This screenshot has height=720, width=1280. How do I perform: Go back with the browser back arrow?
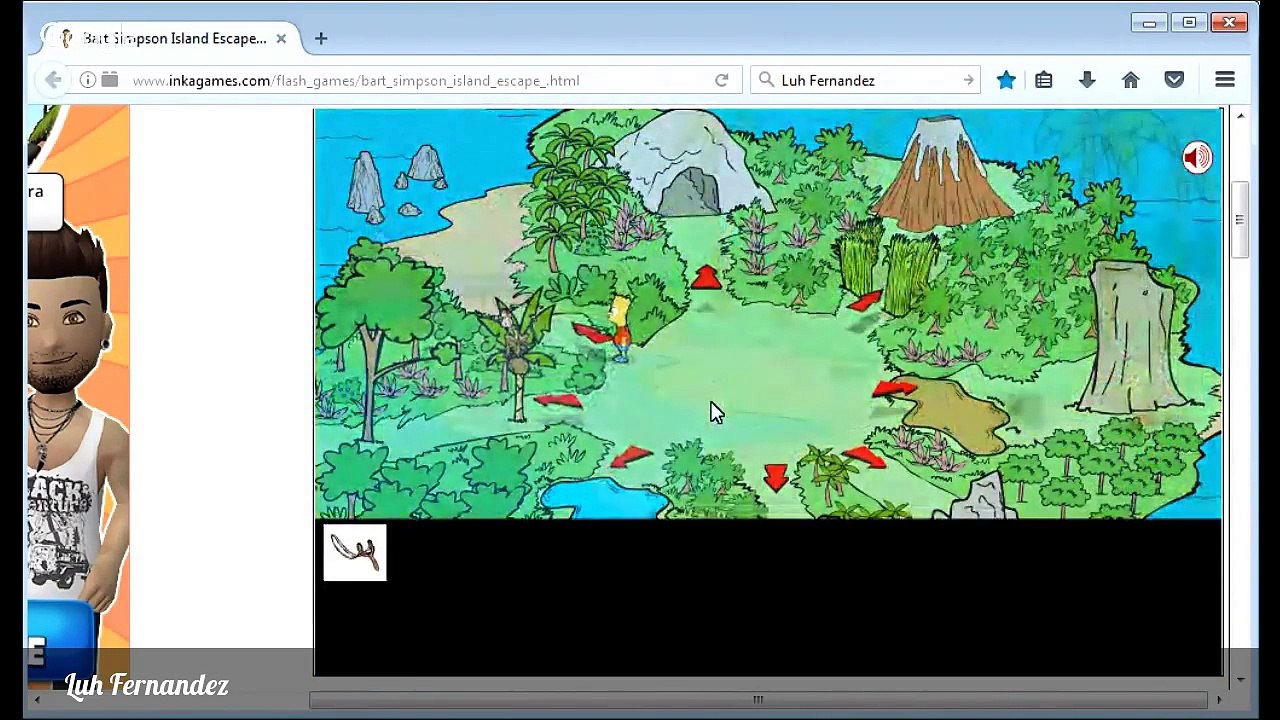pos(53,80)
